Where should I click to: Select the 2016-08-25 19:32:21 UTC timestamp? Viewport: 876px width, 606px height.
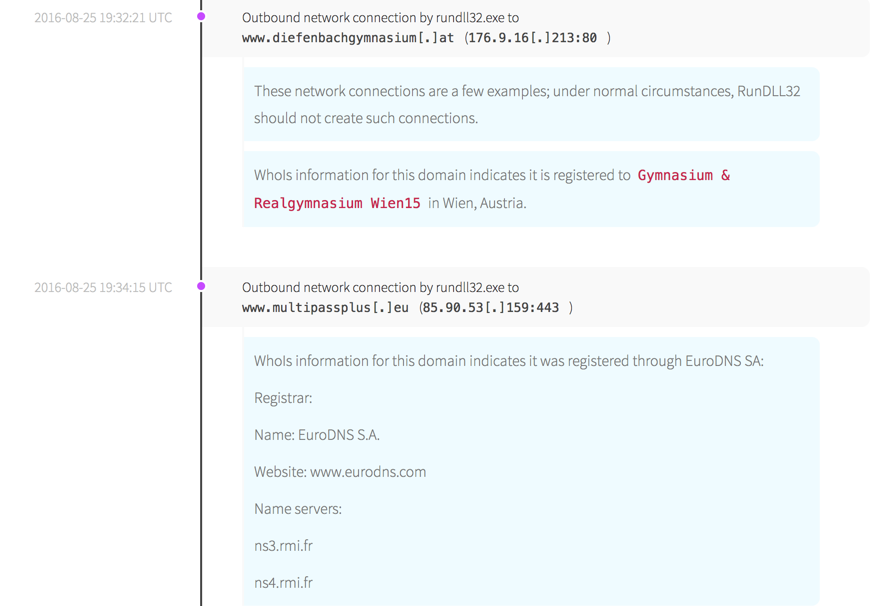point(103,18)
